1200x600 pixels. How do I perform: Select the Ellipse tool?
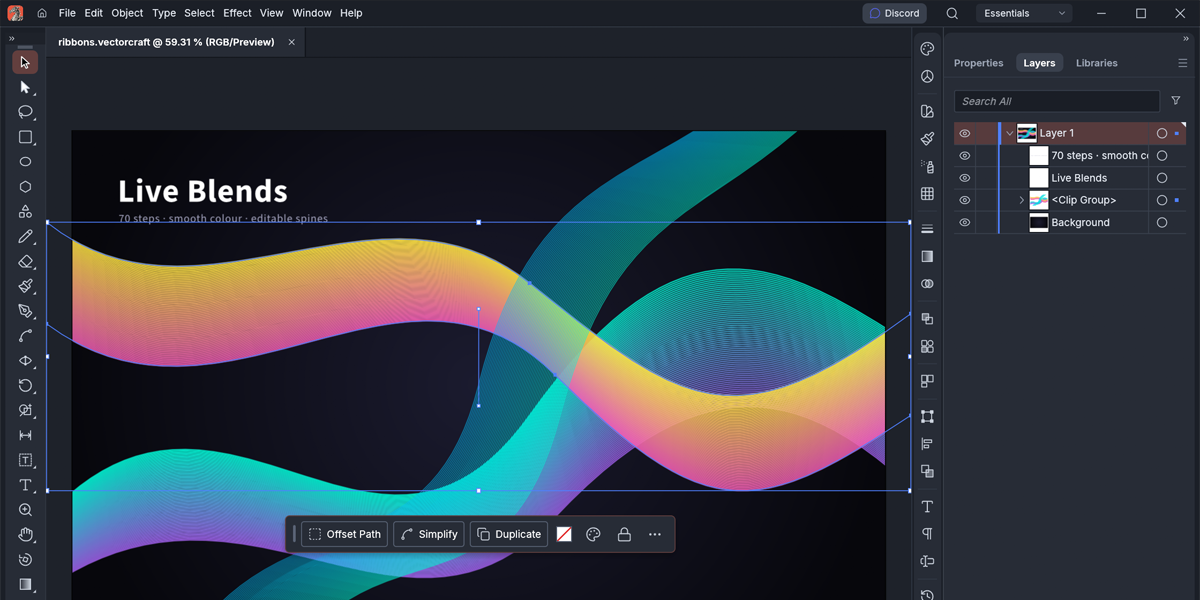click(x=25, y=162)
